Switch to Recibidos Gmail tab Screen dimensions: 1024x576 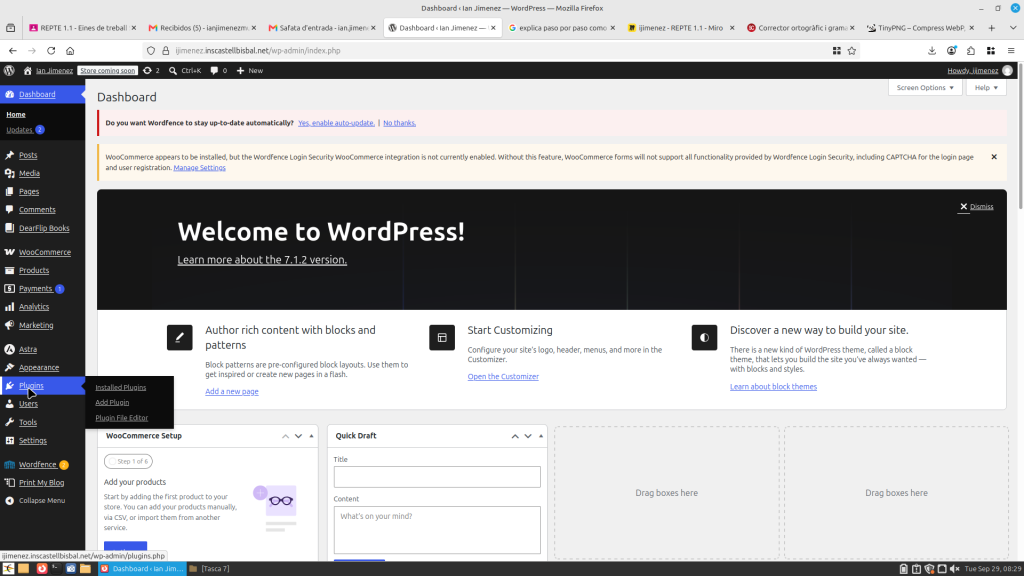coord(202,28)
